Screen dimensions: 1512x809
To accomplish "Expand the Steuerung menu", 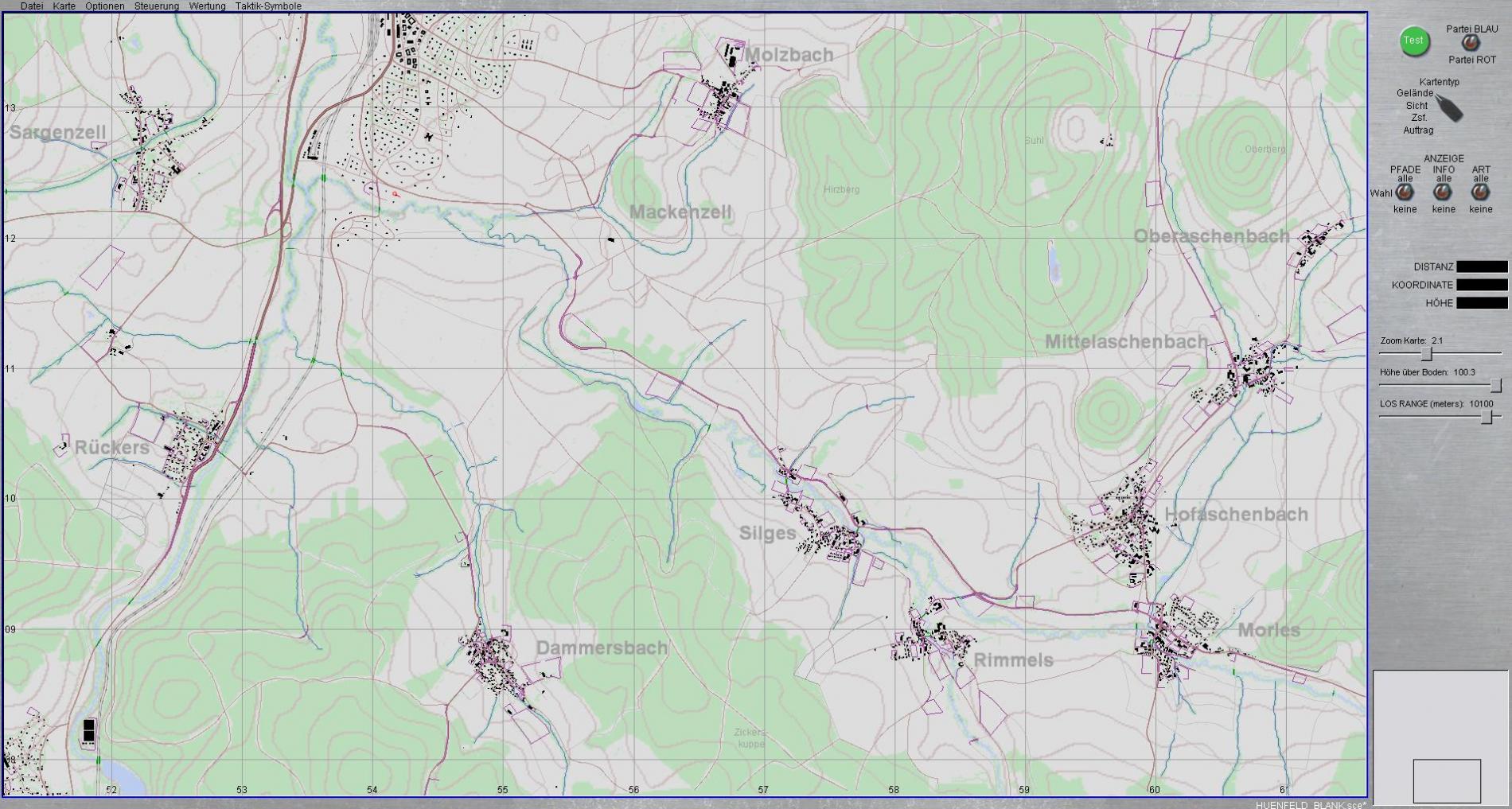I will [157, 6].
